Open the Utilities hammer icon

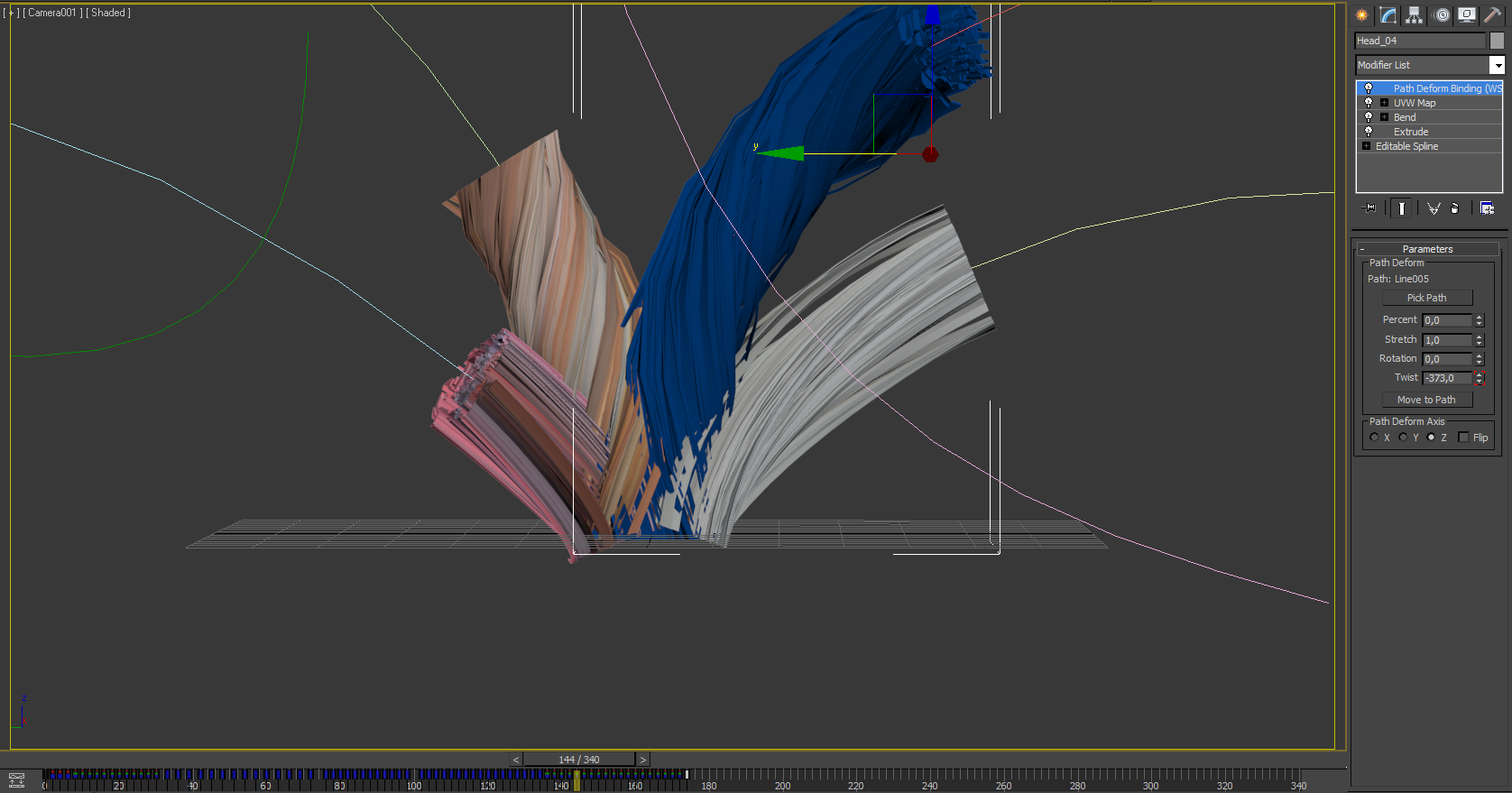[x=1492, y=15]
